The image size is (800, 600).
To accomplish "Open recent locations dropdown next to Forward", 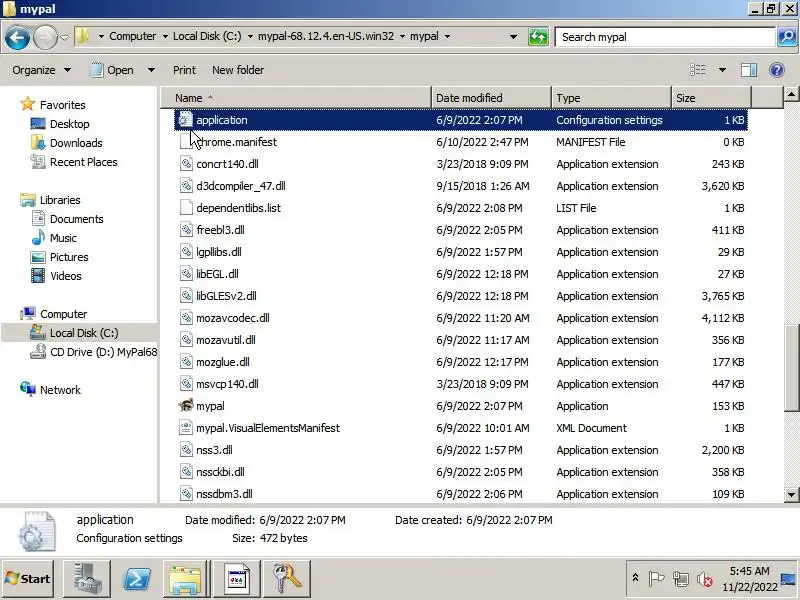I will (64, 37).
